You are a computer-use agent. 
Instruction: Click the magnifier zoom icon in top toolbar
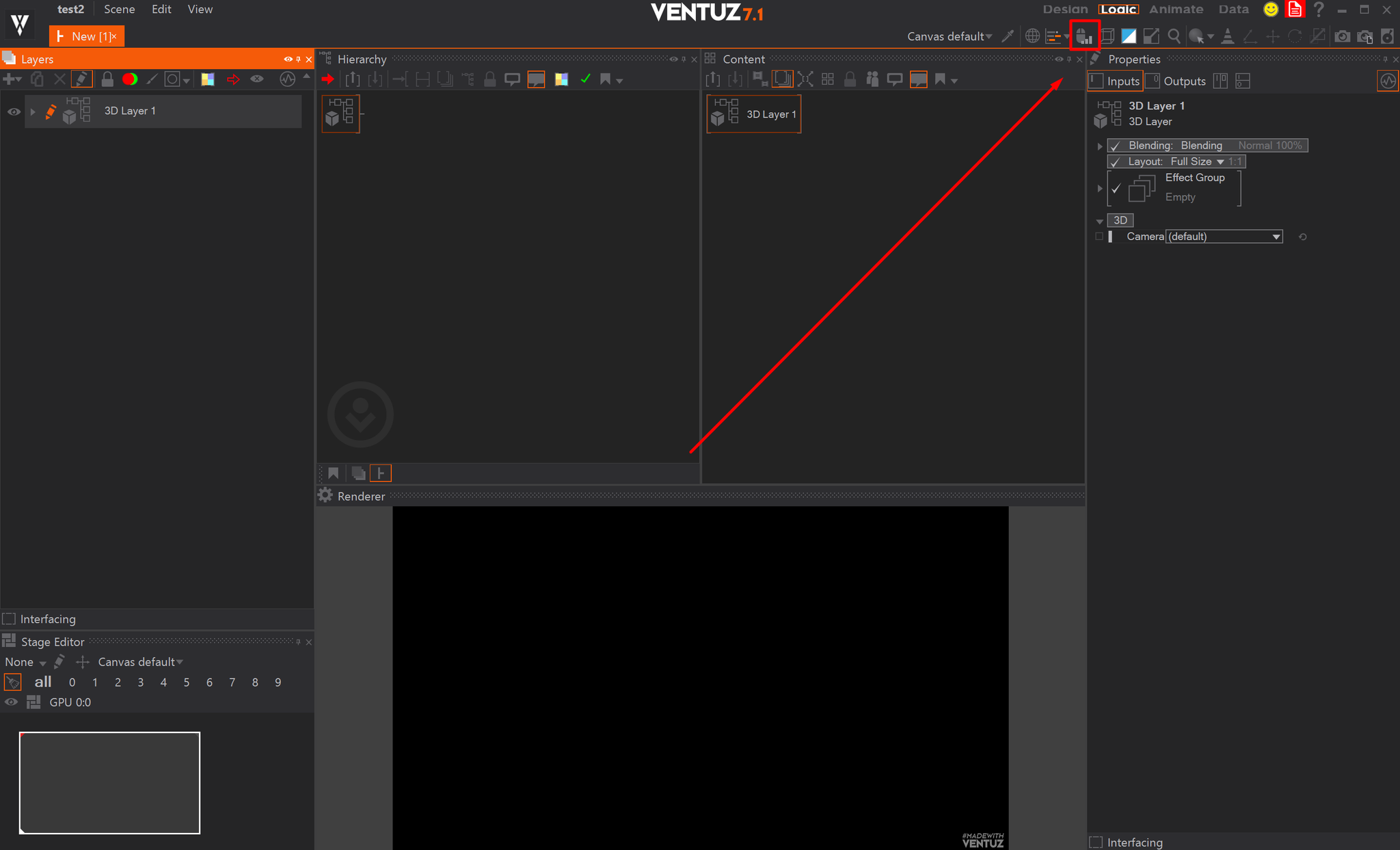pyautogui.click(x=1174, y=36)
